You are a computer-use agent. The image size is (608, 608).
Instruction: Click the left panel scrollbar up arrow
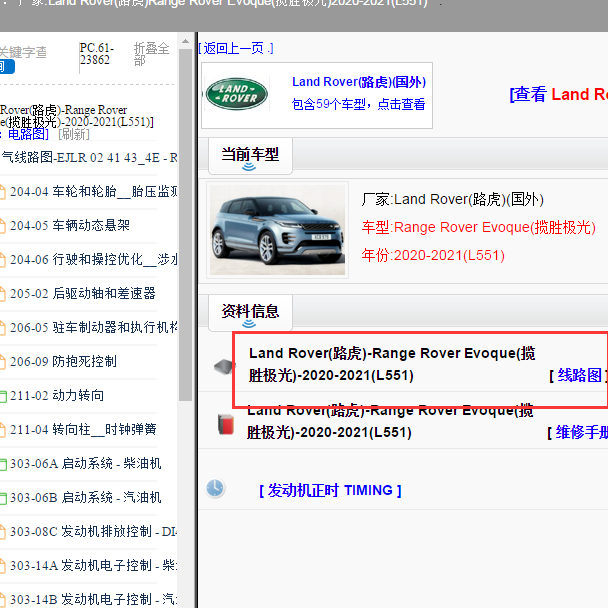pyautogui.click(x=185, y=41)
